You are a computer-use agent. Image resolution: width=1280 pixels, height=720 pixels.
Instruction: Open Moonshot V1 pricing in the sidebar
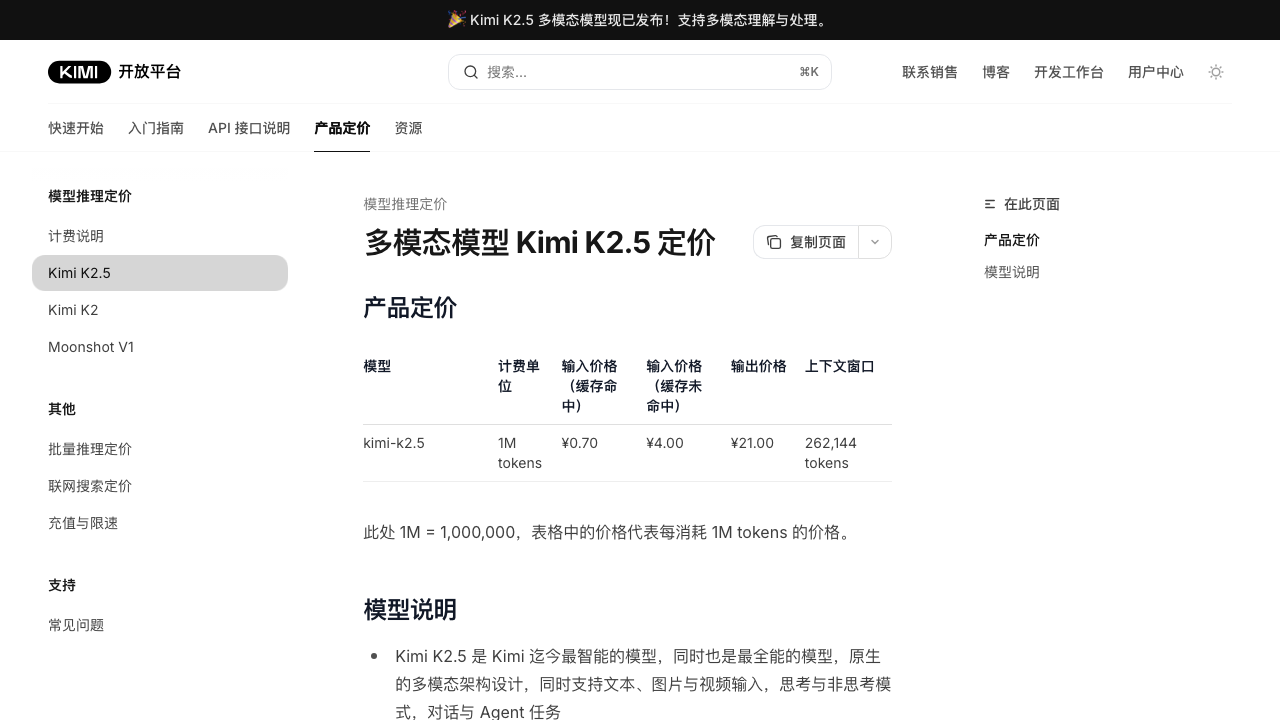point(91,347)
